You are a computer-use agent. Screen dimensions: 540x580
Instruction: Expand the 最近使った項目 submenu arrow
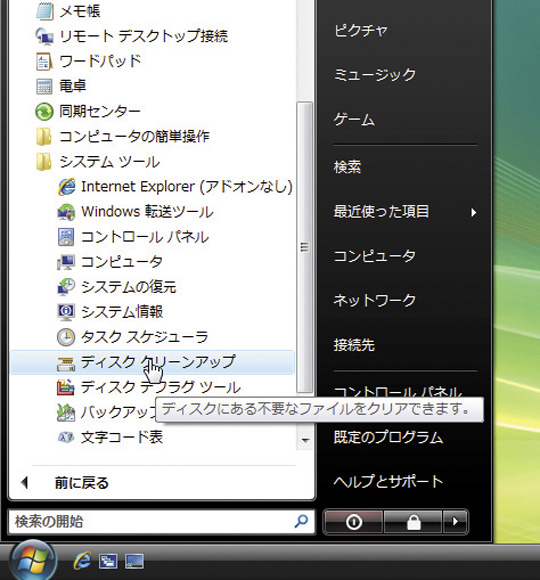point(473,212)
